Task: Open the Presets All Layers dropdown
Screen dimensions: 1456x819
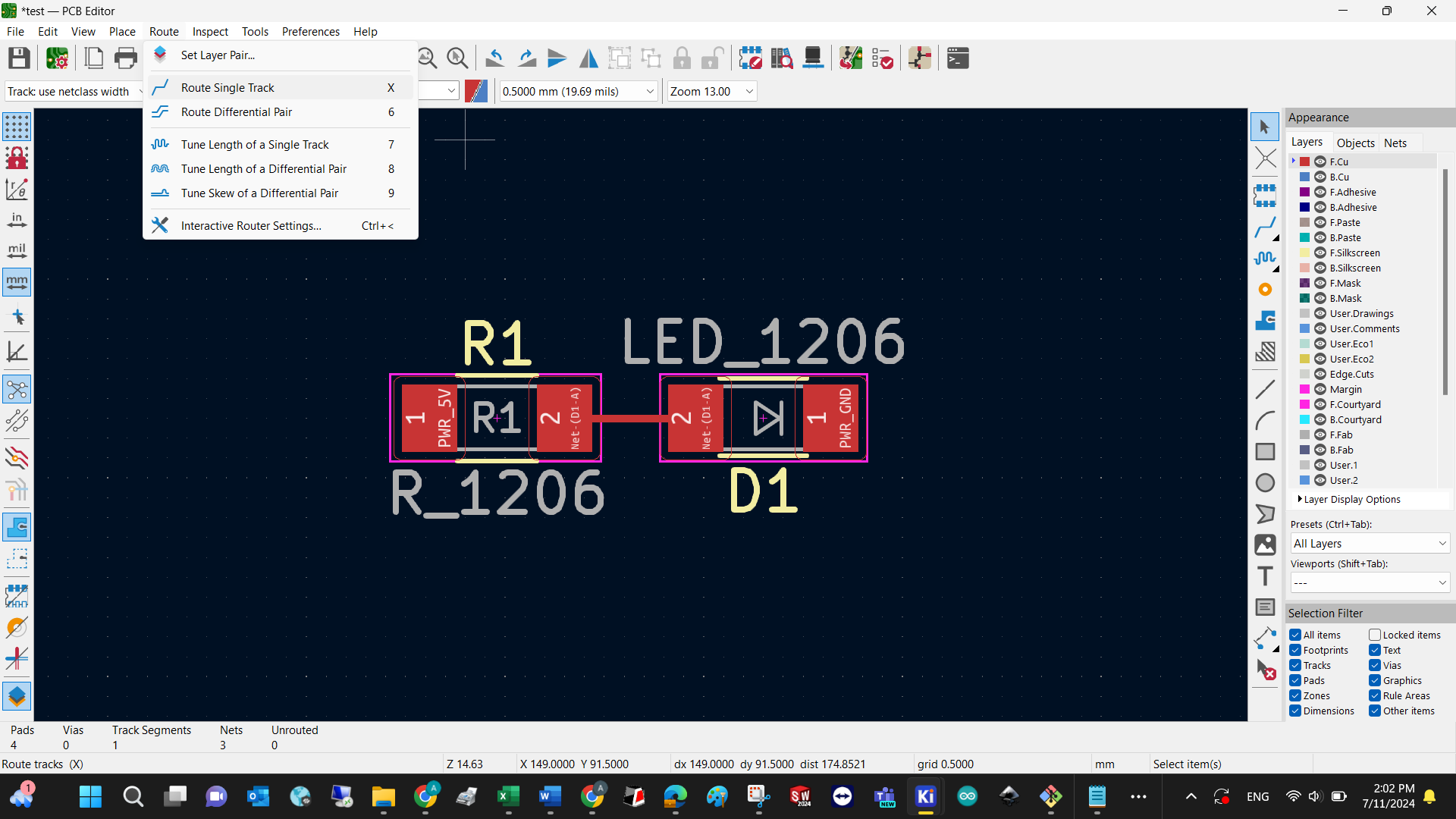Action: (x=1370, y=543)
